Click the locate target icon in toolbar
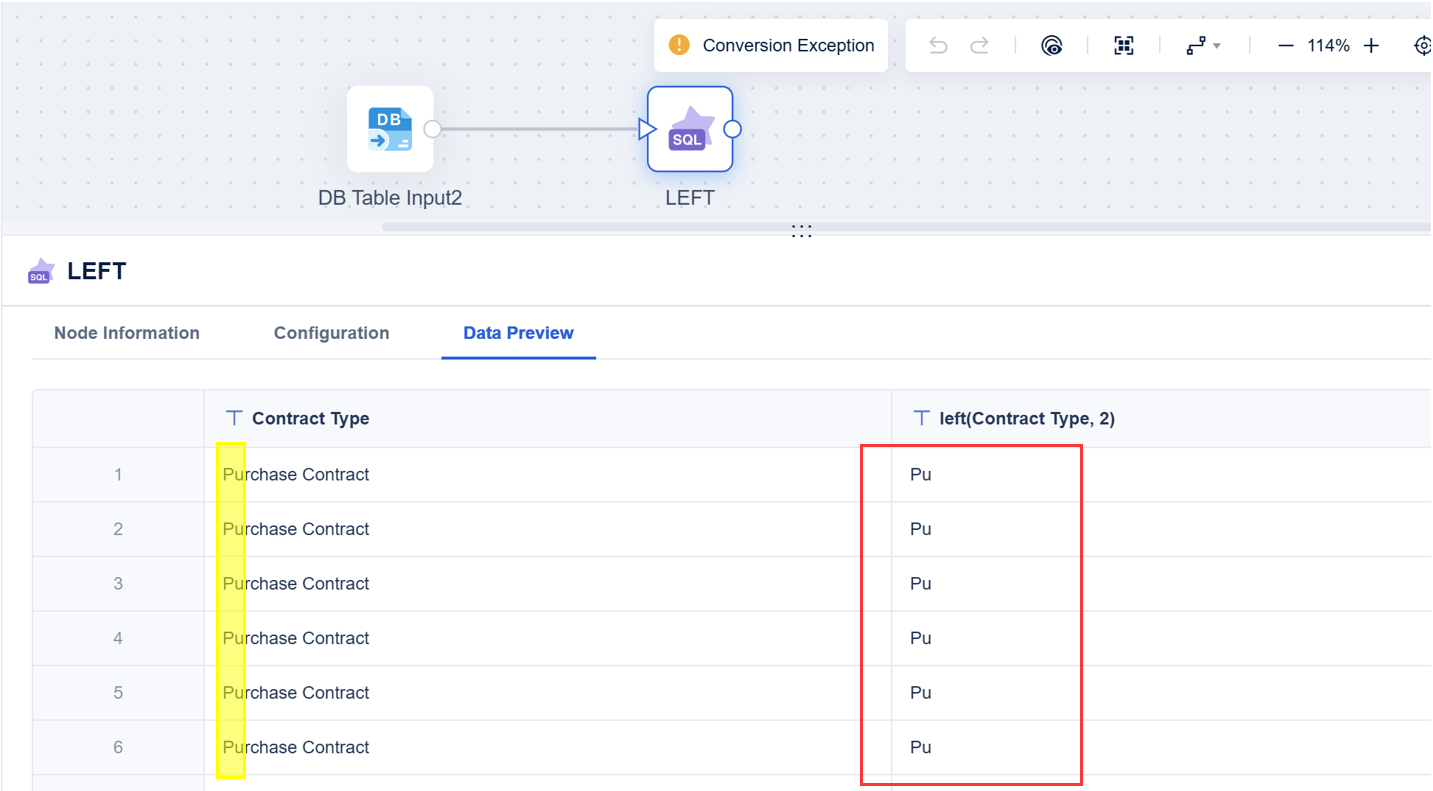 pos(1423,46)
